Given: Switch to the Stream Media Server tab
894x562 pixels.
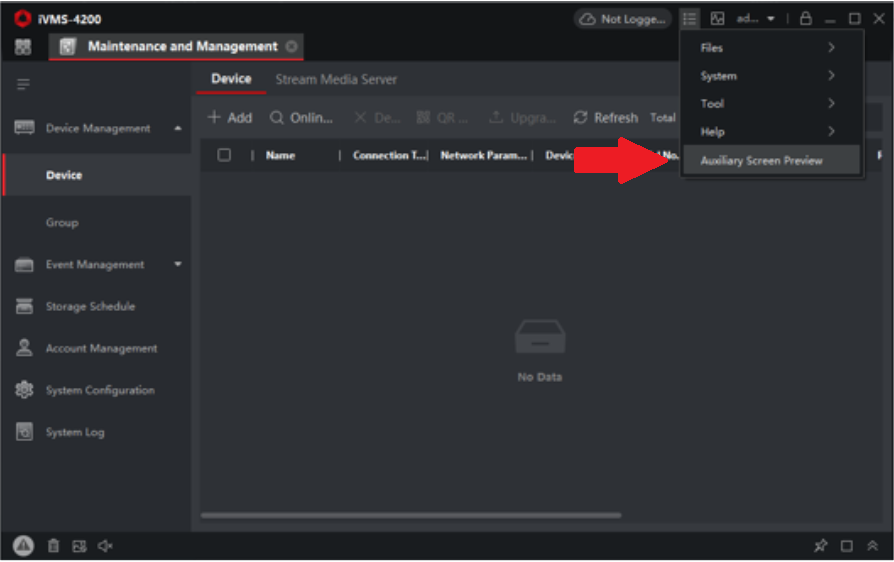Looking at the screenshot, I should [336, 79].
